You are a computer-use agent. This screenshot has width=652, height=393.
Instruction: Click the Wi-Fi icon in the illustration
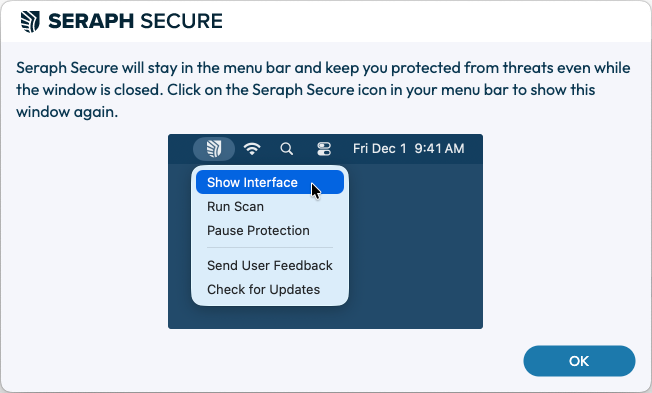point(252,148)
